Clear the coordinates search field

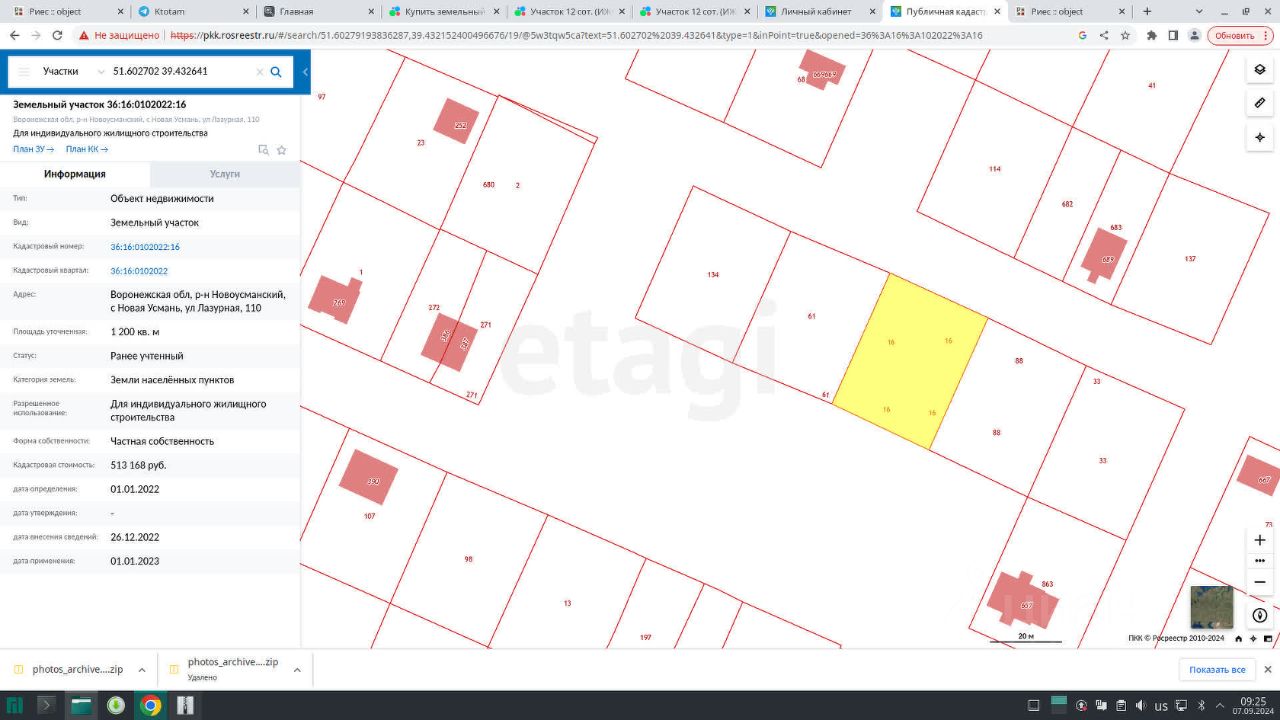pos(259,72)
